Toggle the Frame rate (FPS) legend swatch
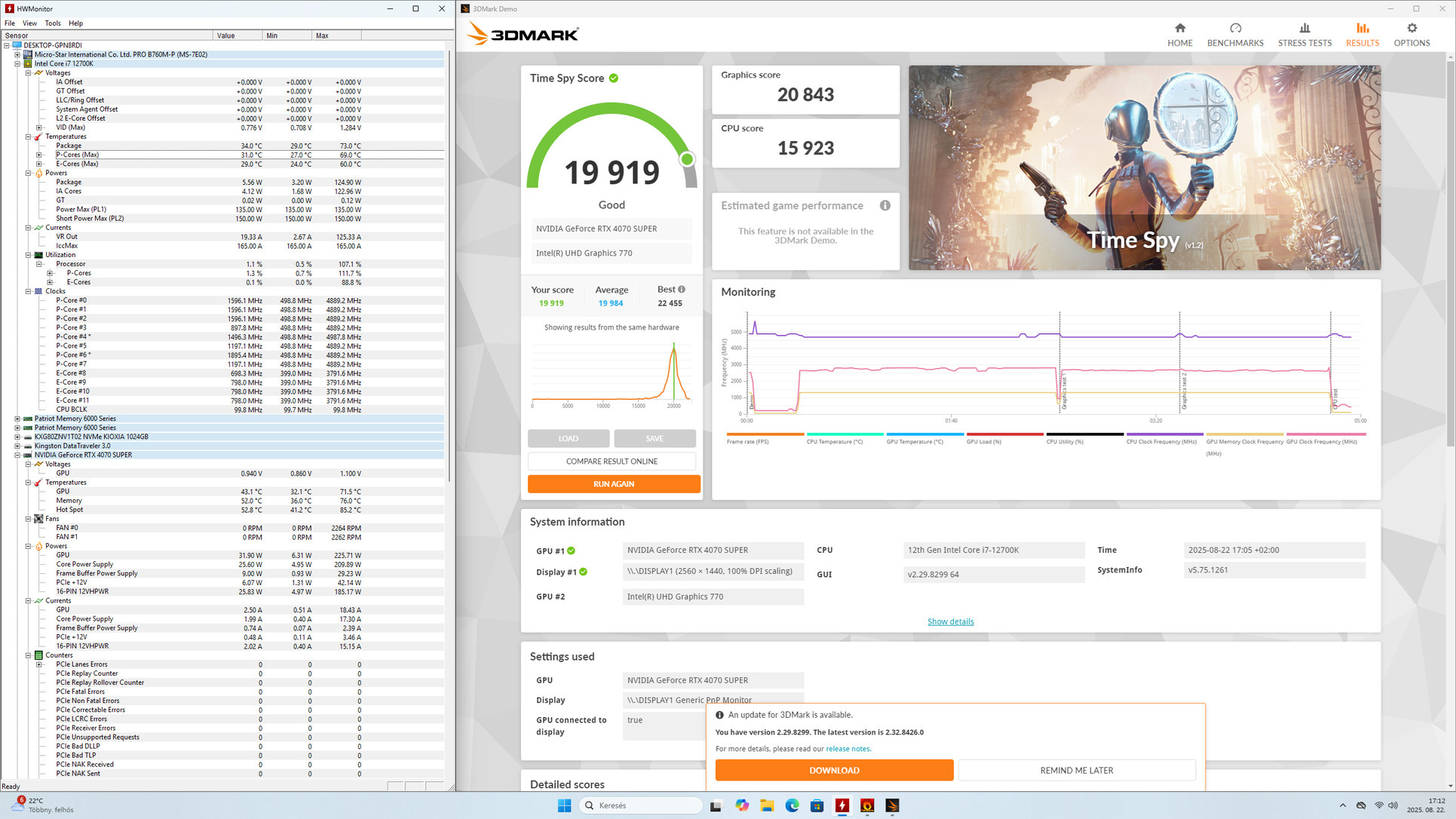Image resolution: width=1456 pixels, height=819 pixels. point(765,434)
